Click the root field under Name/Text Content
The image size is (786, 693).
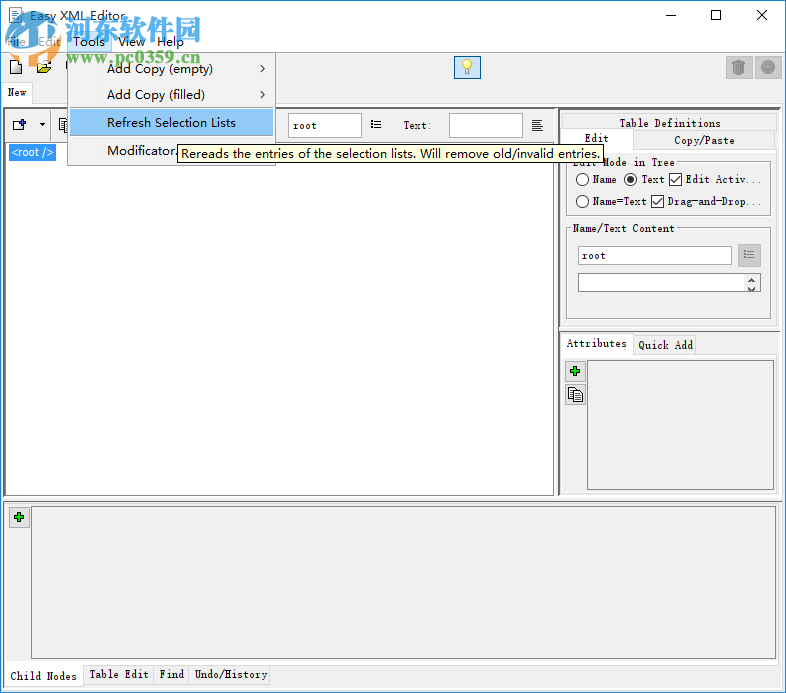pyautogui.click(x=654, y=255)
